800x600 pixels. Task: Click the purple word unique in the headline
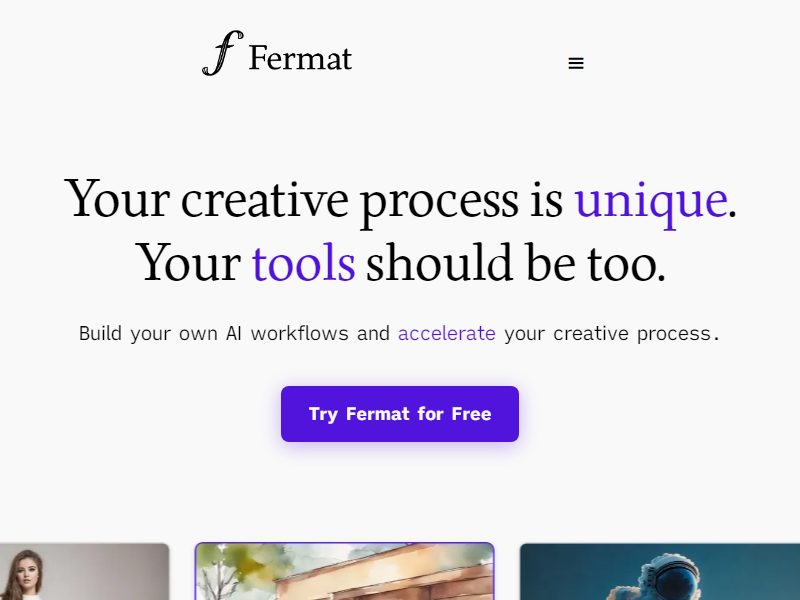[651, 201]
